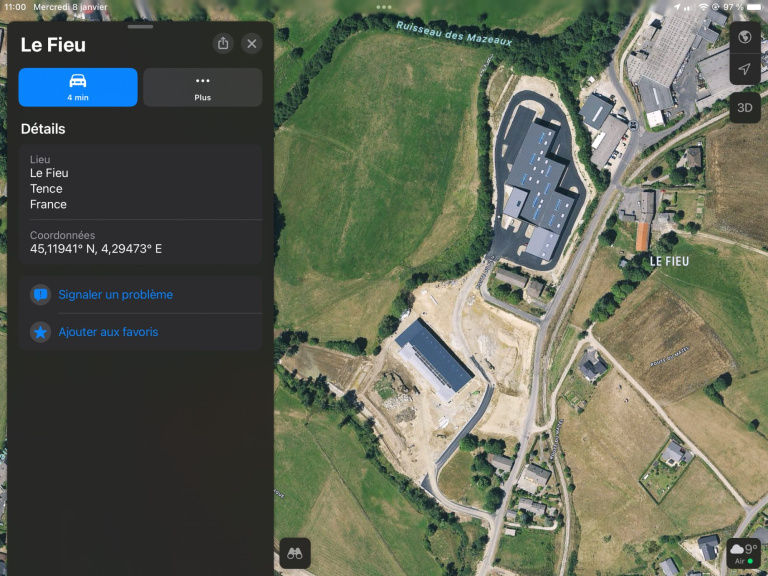Open the map mode globe selector

[744, 38]
